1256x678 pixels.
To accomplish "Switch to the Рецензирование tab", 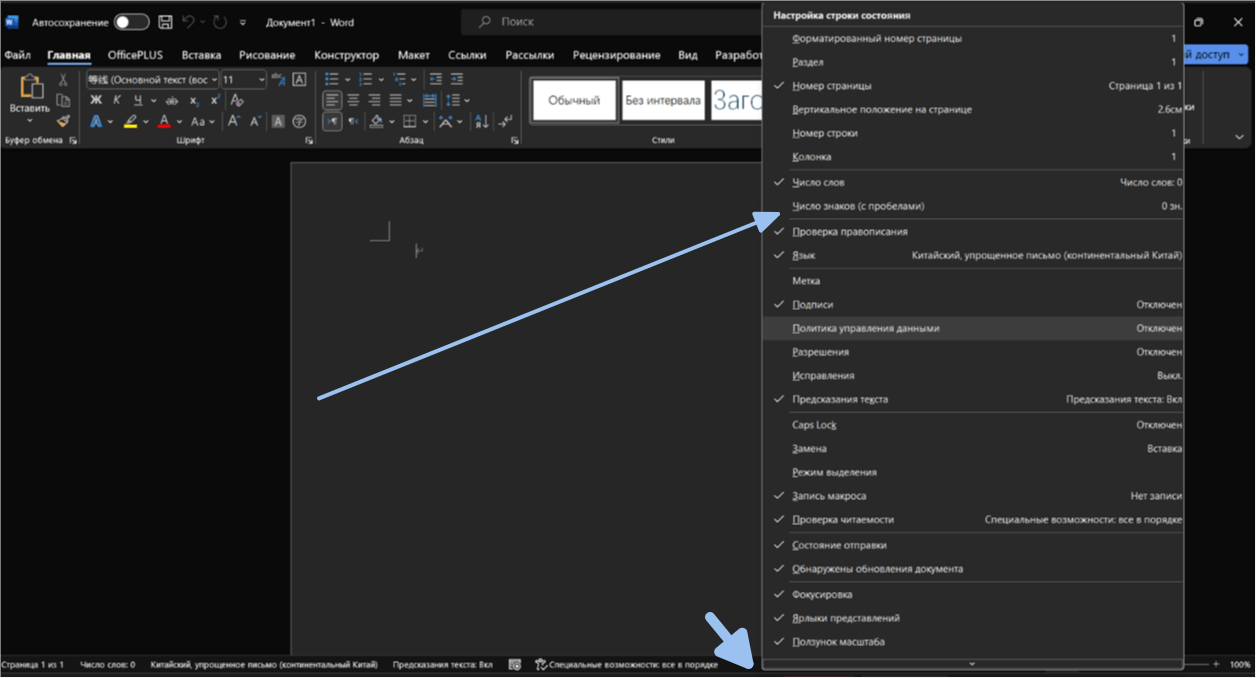I will point(616,55).
